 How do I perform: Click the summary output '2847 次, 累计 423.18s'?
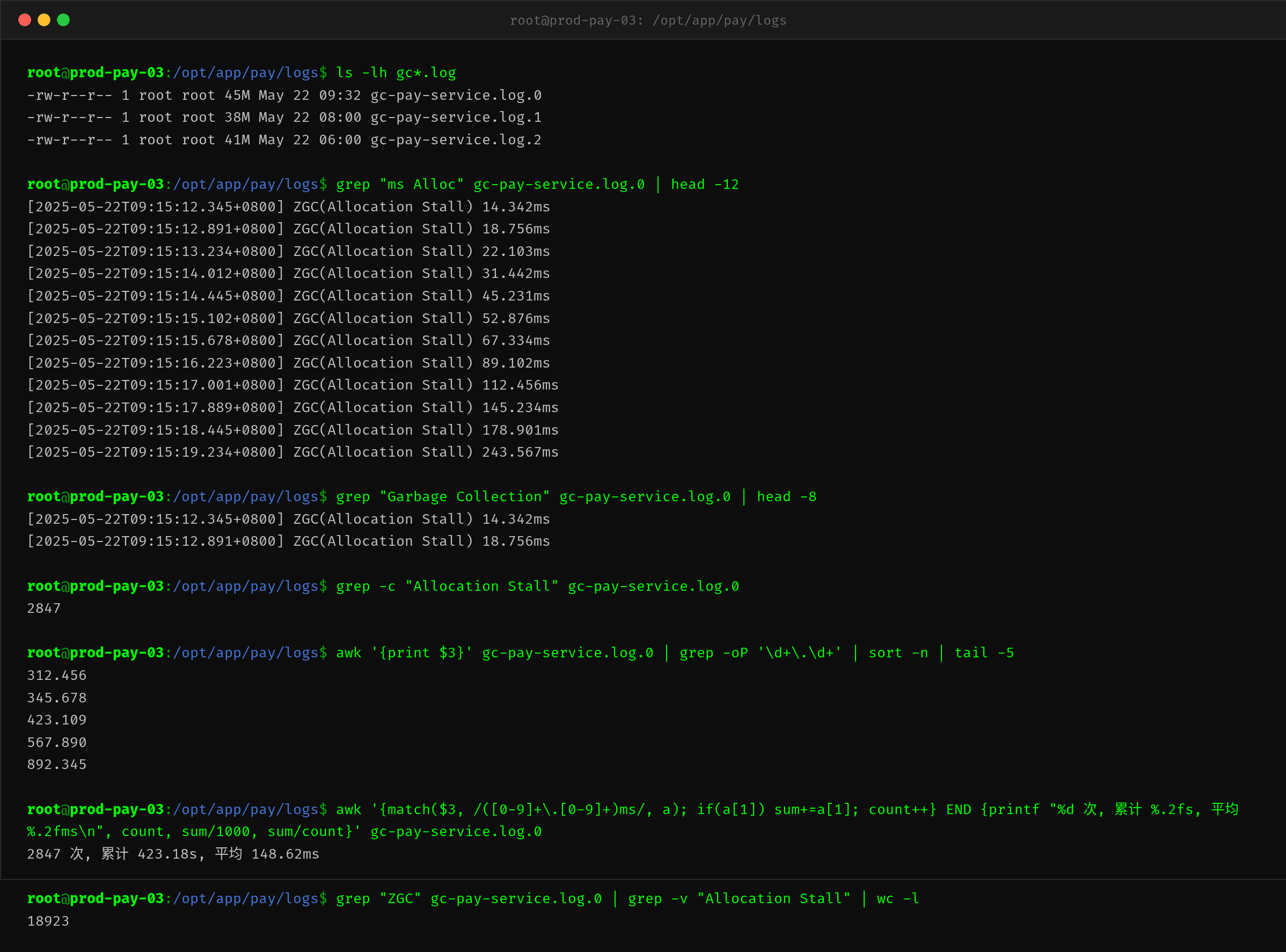point(112,854)
